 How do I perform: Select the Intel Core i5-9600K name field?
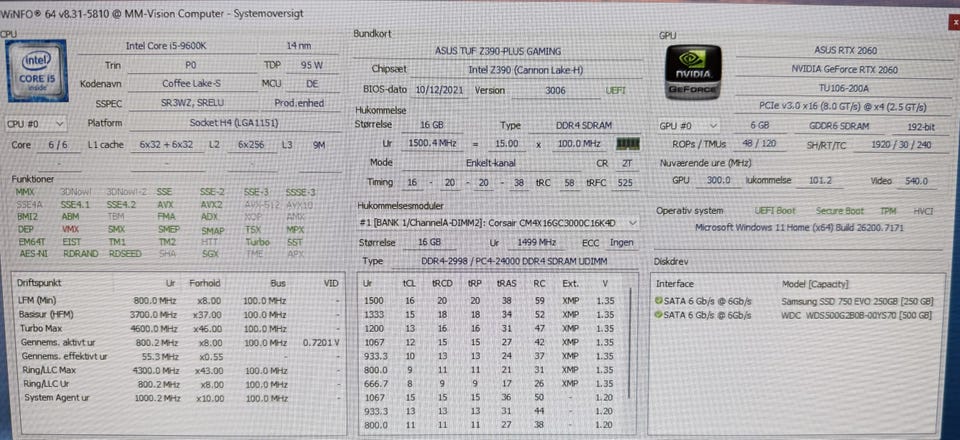166,46
